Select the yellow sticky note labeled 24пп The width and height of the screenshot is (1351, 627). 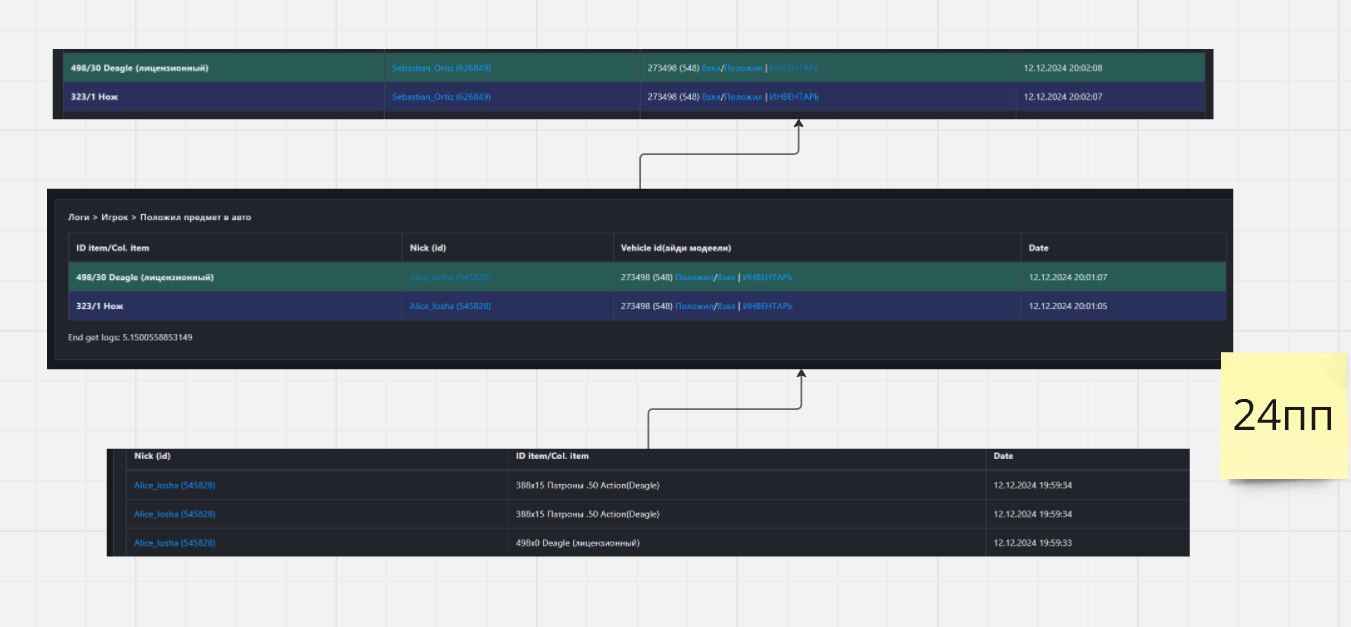coord(1283,415)
